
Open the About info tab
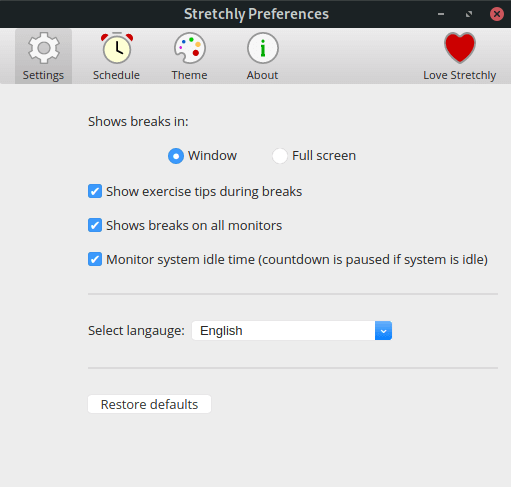pos(262,56)
